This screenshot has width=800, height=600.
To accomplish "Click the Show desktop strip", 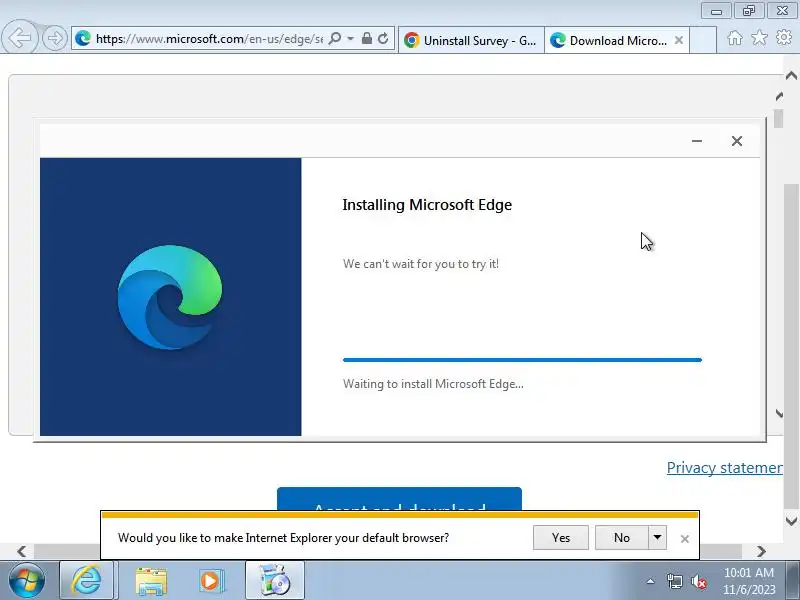I will click(x=794, y=581).
